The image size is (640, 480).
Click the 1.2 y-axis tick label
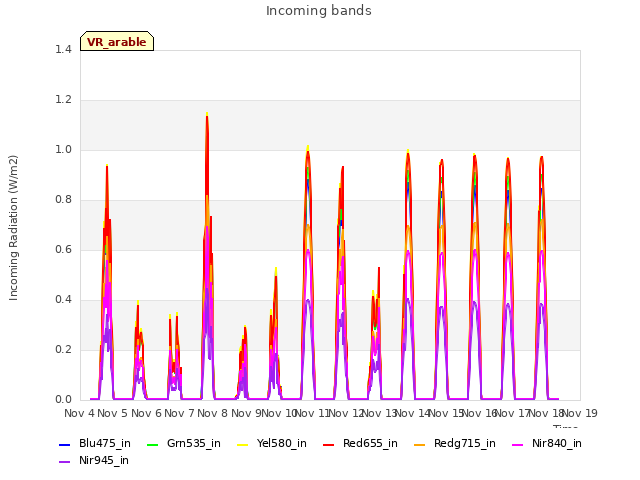[x=63, y=100]
